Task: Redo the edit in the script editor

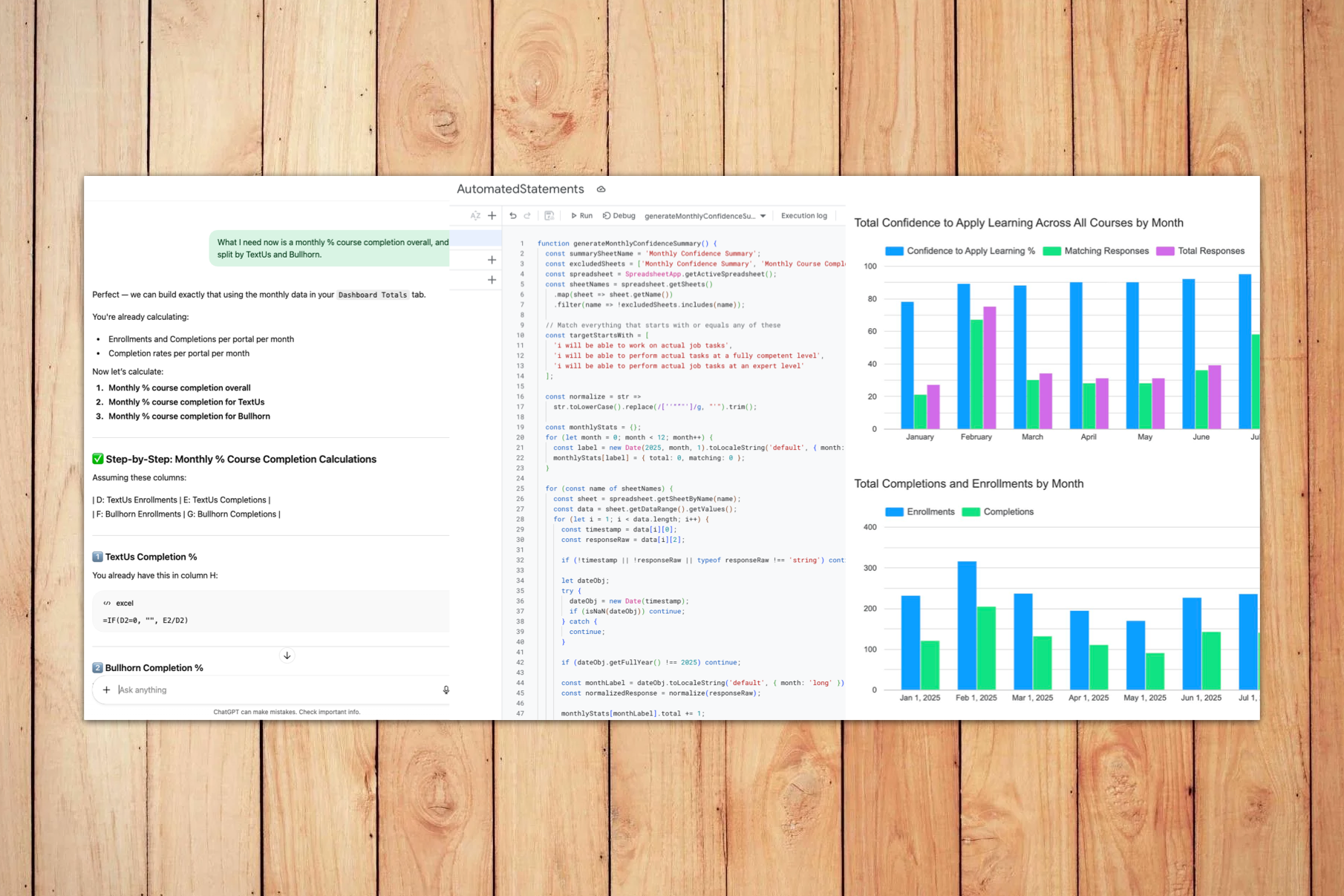Action: pyautogui.click(x=528, y=216)
